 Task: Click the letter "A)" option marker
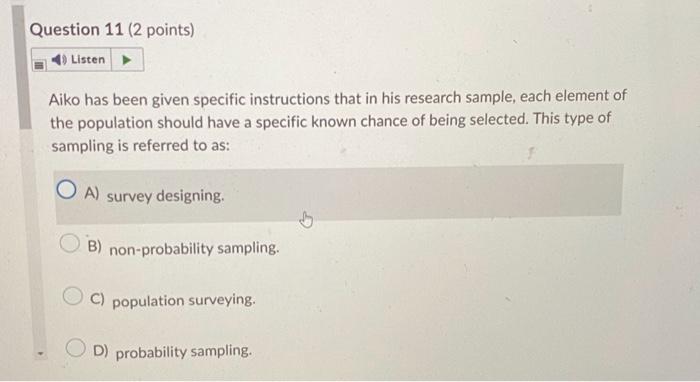(92, 193)
